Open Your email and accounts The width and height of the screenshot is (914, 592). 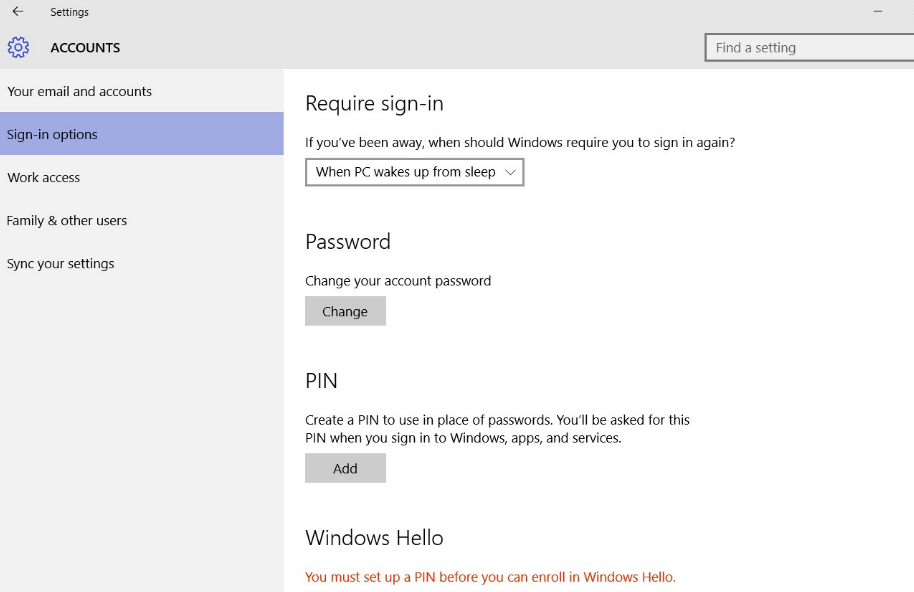[80, 91]
